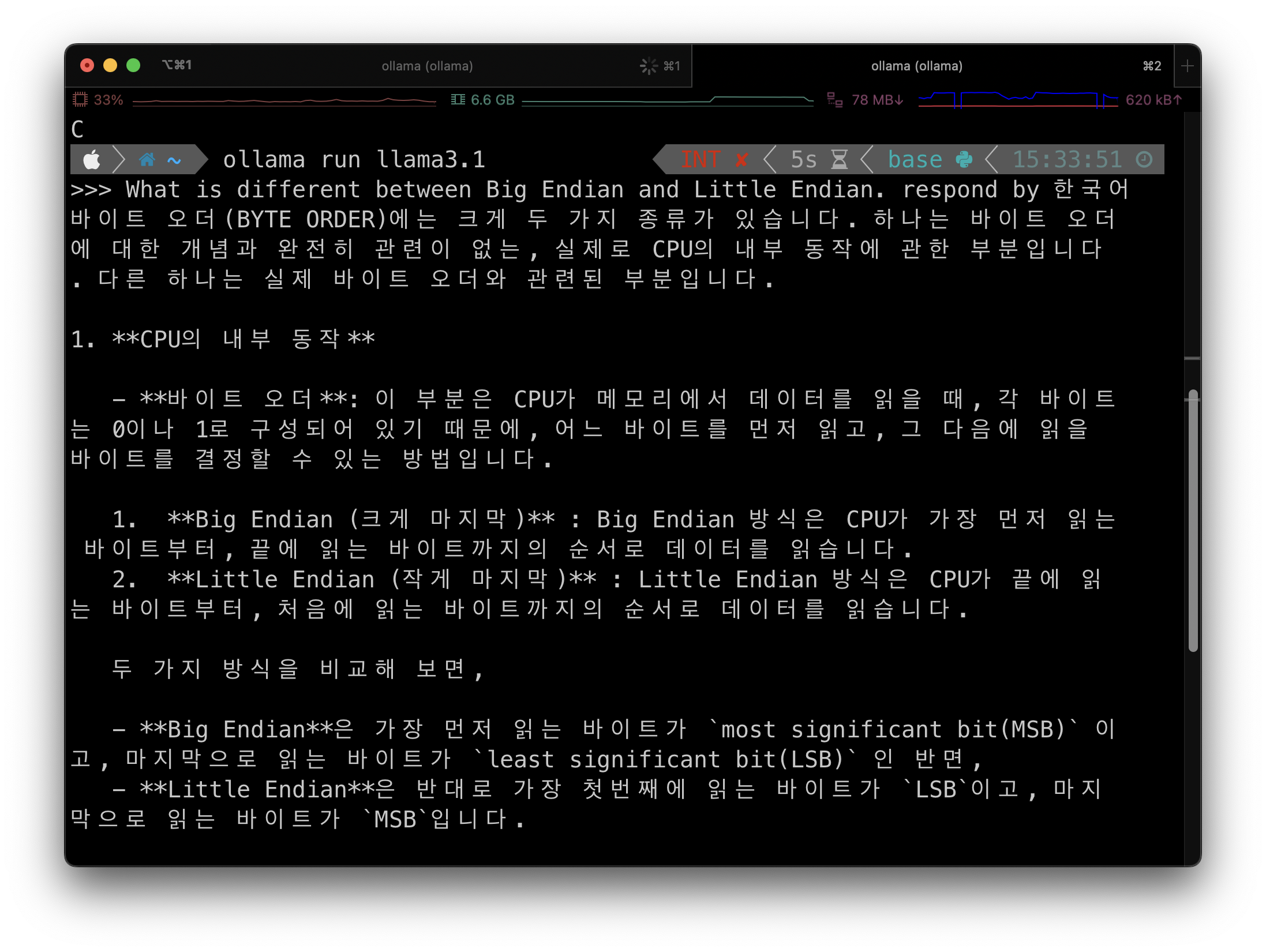Click the 'base' conda environment label
This screenshot has width=1266, height=952.
915,159
